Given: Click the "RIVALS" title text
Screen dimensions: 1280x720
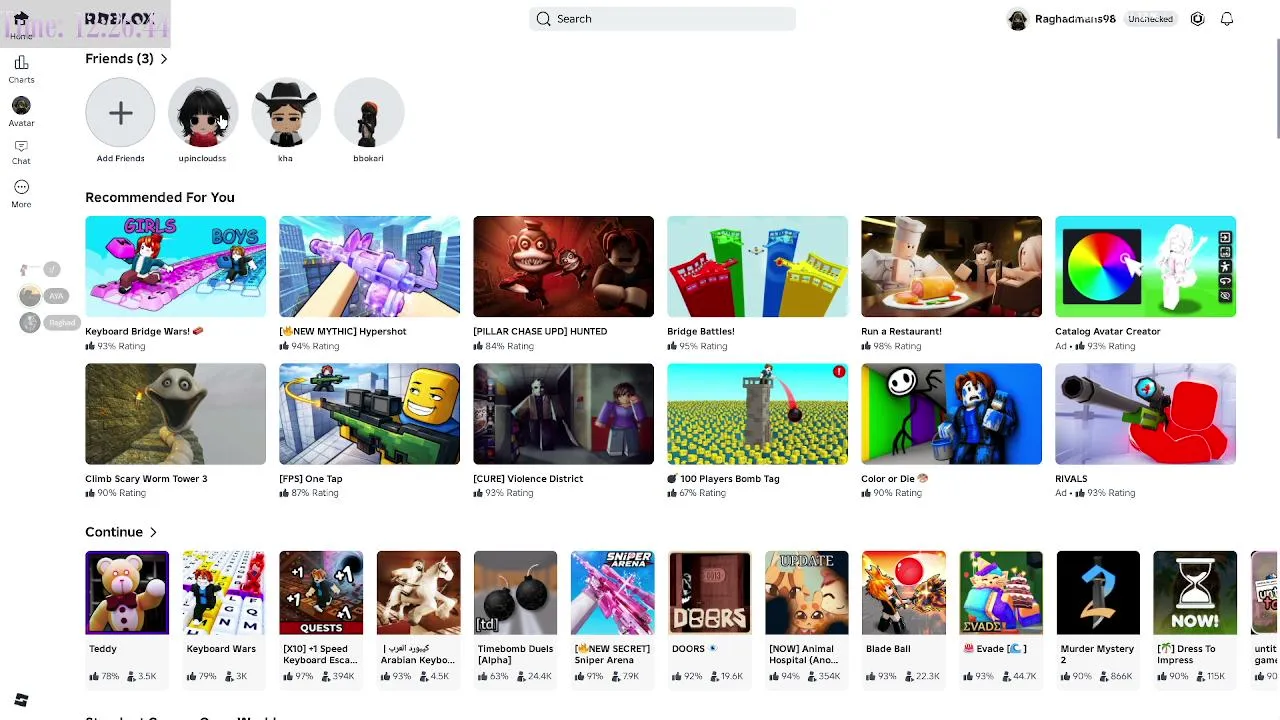Looking at the screenshot, I should (x=1071, y=478).
